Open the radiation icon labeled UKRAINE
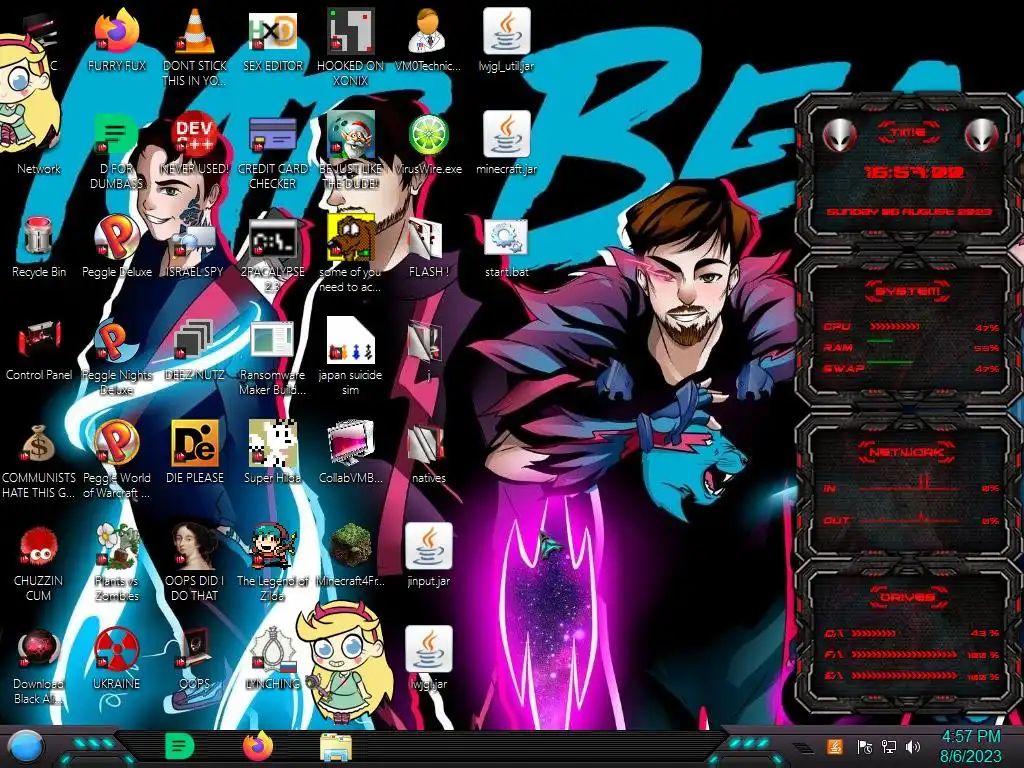Viewport: 1024px width, 768px height. (117, 649)
